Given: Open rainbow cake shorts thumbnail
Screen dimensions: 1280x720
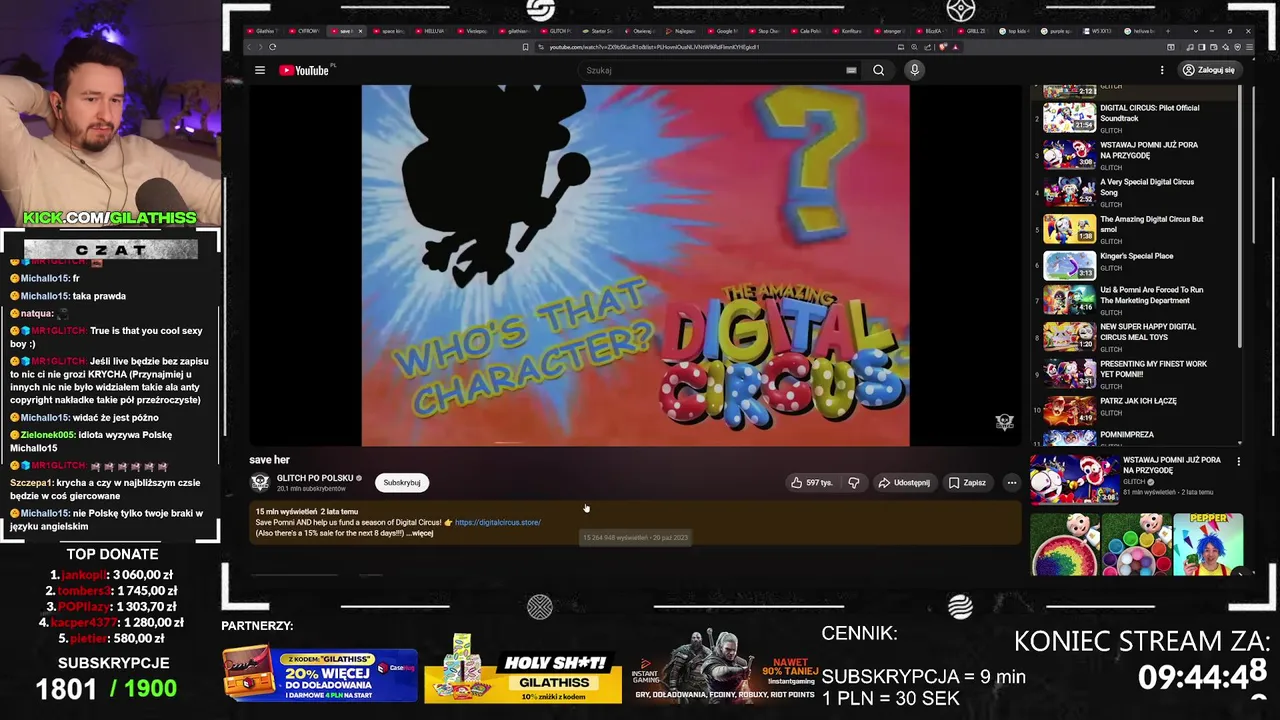Looking at the screenshot, I should pyautogui.click(x=1064, y=544).
